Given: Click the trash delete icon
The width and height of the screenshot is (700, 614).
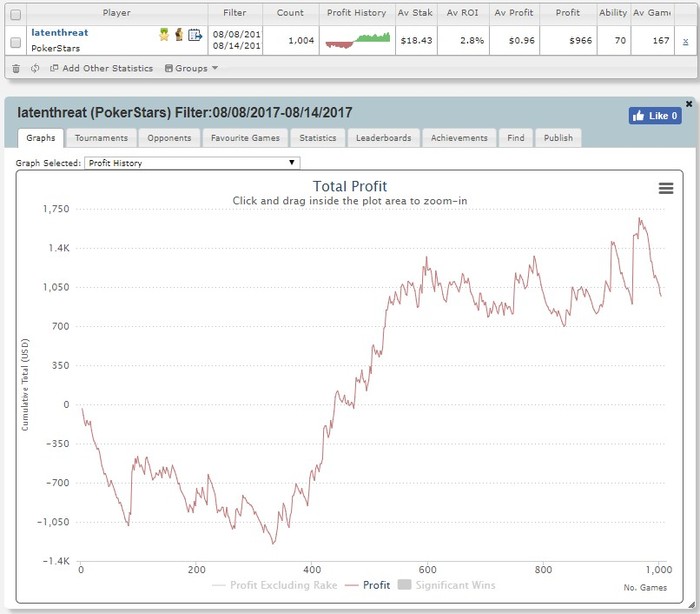Looking at the screenshot, I should pyautogui.click(x=16, y=68).
